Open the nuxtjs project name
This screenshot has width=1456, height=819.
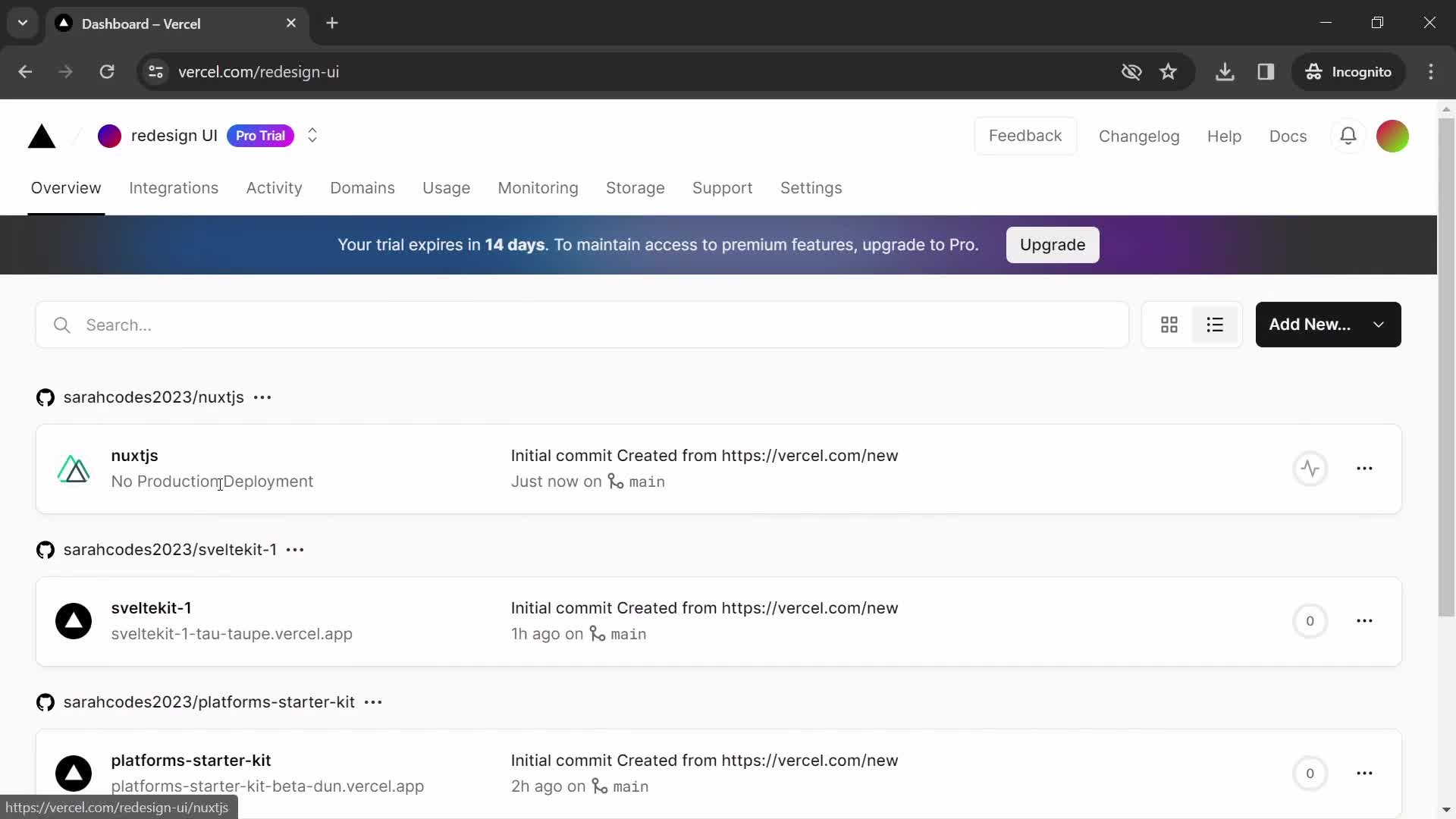click(134, 456)
